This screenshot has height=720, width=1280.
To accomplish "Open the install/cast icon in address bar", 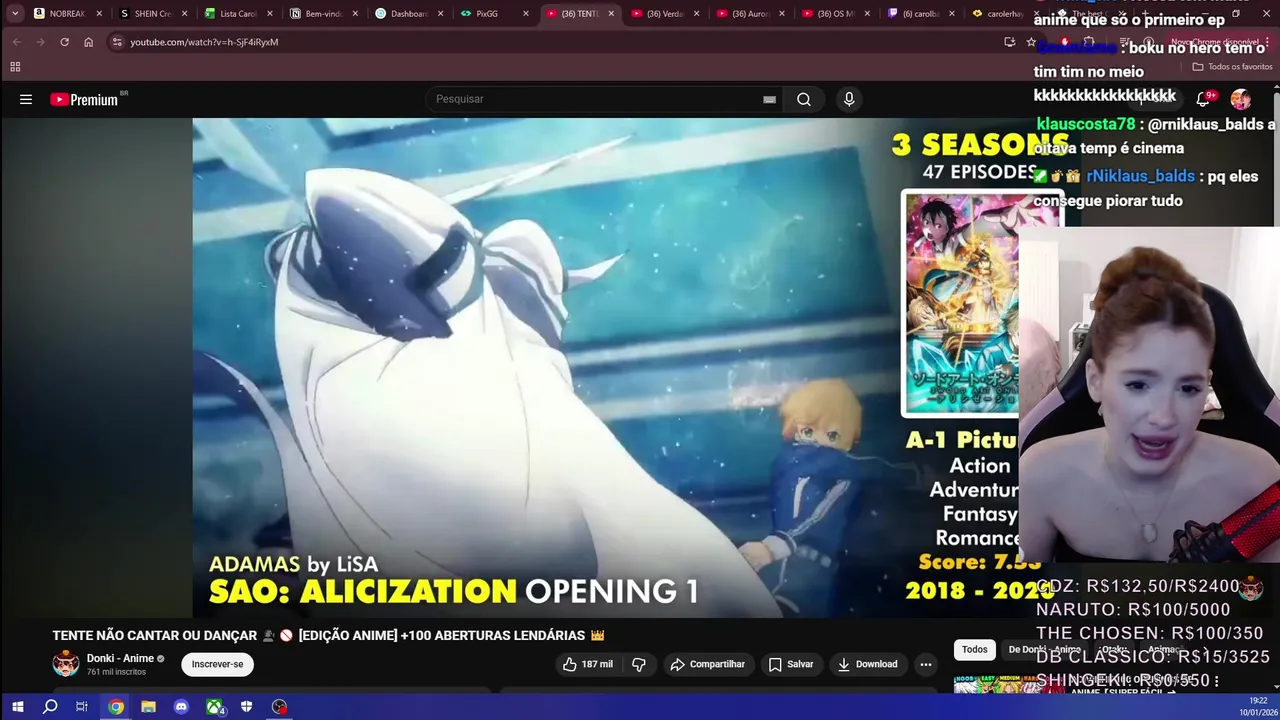I will [1009, 42].
